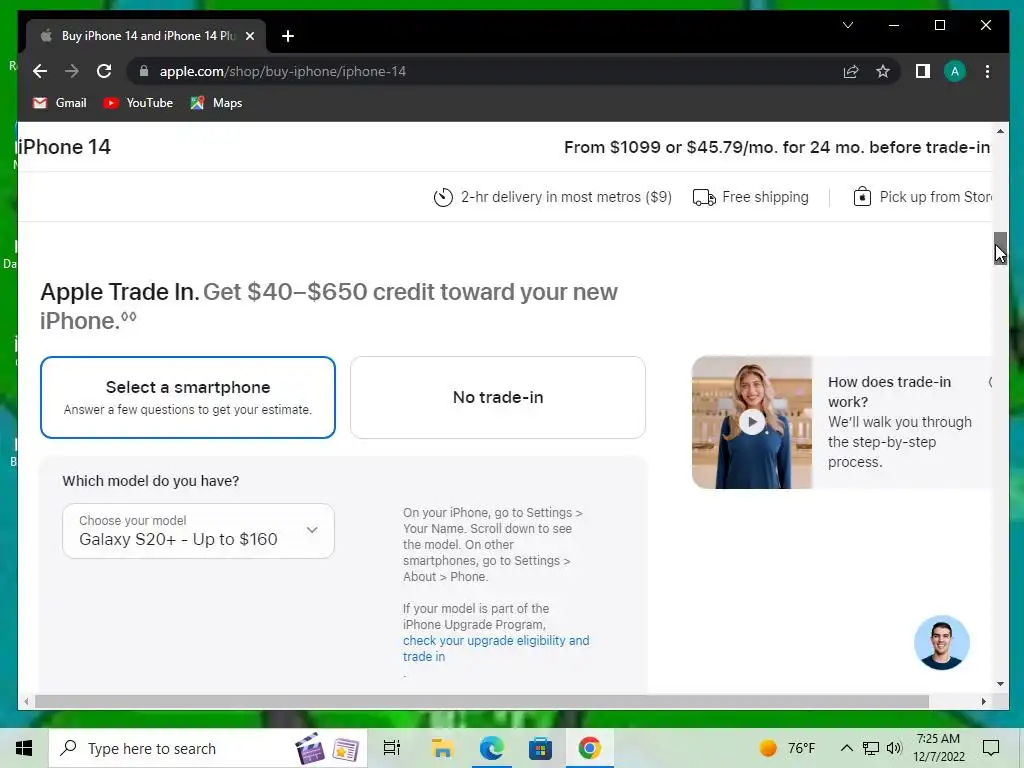The image size is (1024, 768).
Task: Go back with the browser back arrow
Action: (x=40, y=71)
